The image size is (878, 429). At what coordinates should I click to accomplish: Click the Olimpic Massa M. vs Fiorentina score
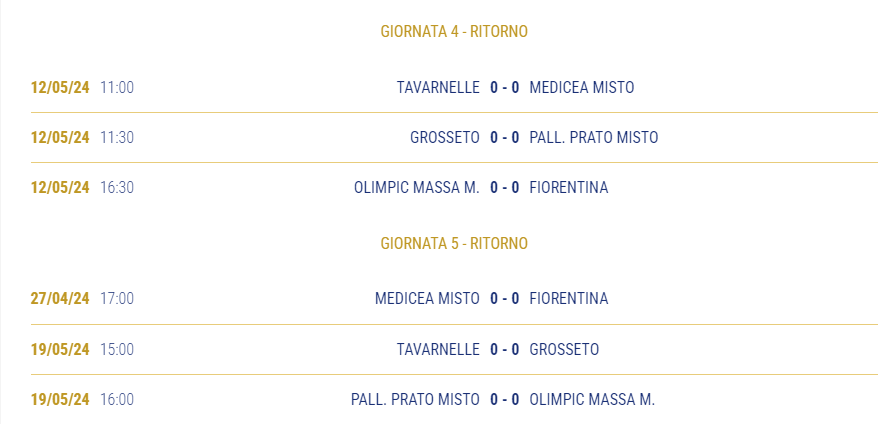(x=505, y=187)
